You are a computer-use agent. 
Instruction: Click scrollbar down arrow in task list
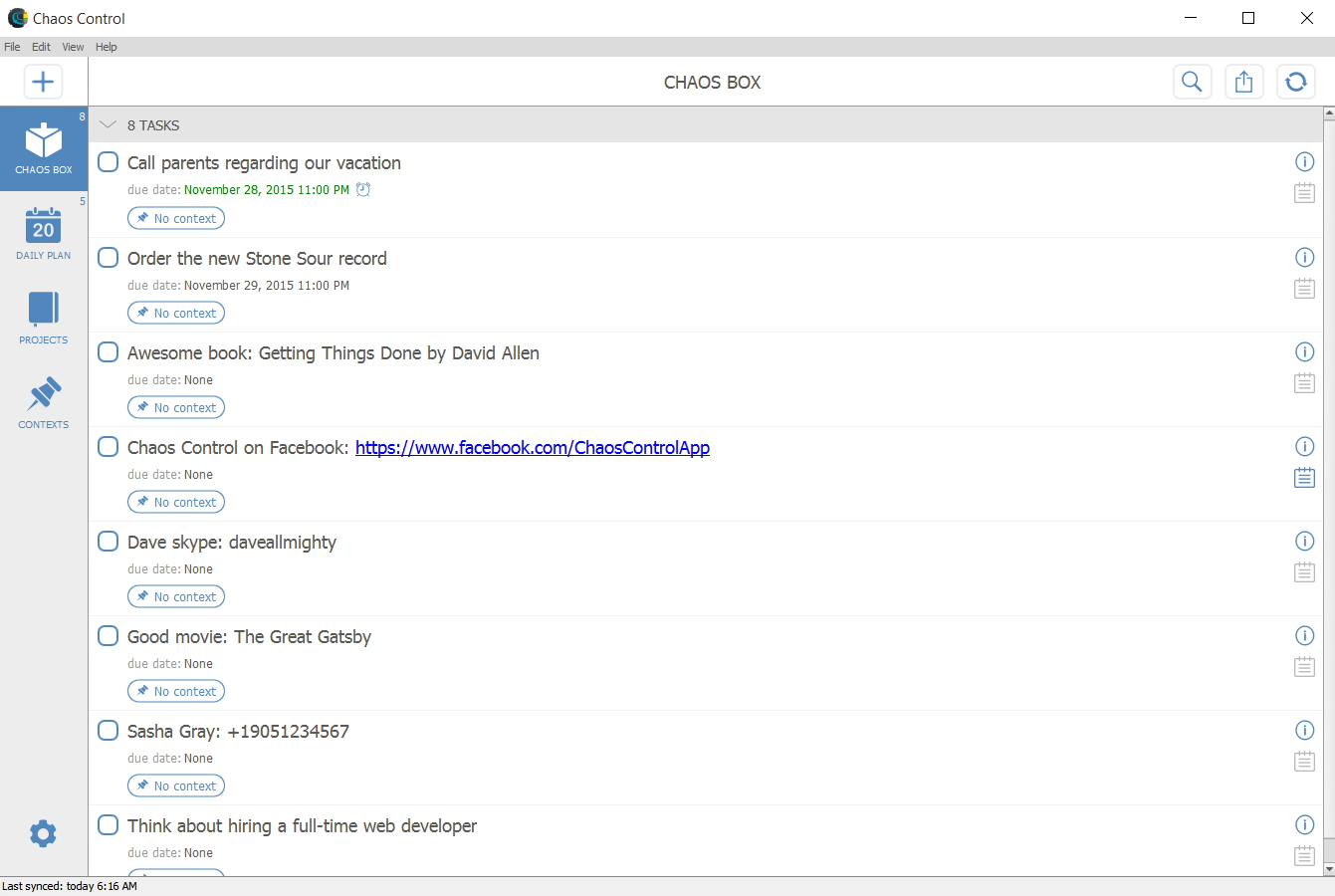pyautogui.click(x=1329, y=869)
